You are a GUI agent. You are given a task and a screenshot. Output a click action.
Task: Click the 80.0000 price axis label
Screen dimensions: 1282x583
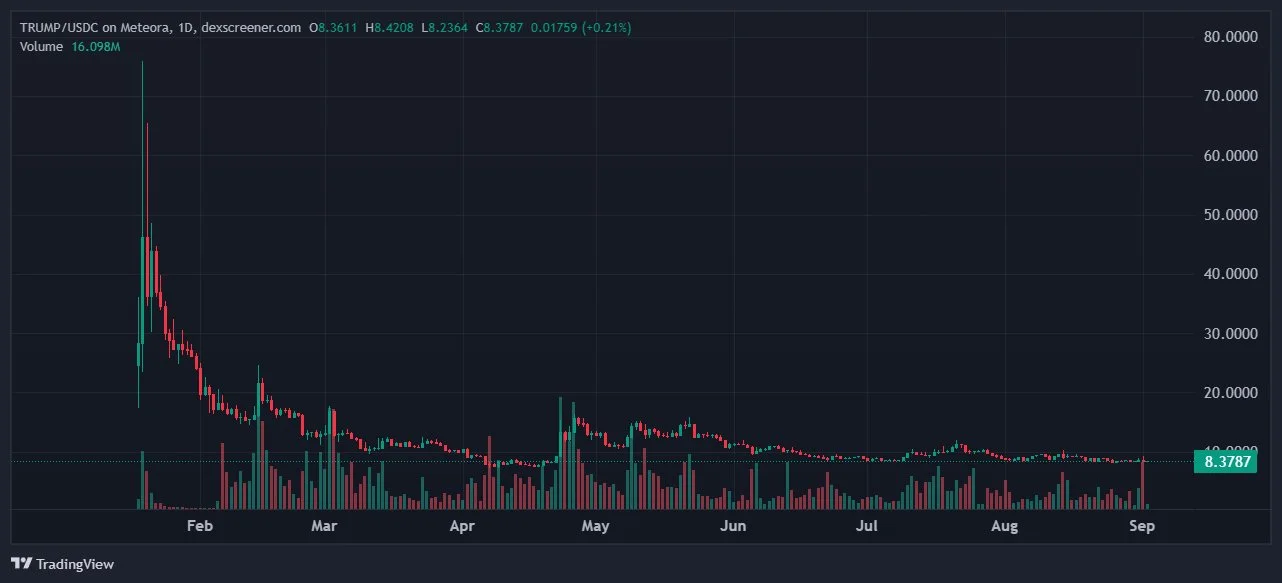pyautogui.click(x=1229, y=37)
